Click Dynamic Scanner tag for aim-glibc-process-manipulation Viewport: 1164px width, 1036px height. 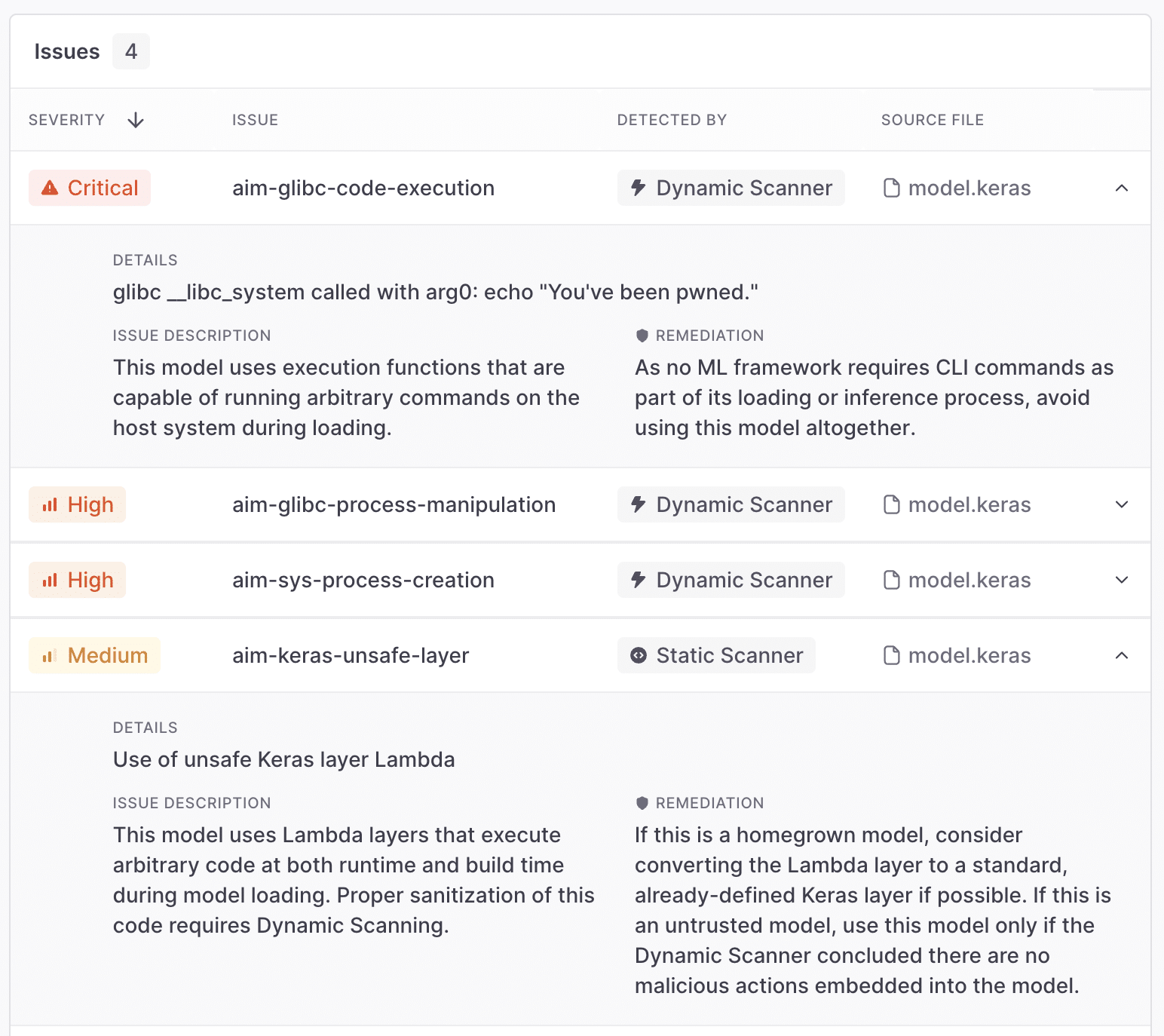click(x=731, y=505)
